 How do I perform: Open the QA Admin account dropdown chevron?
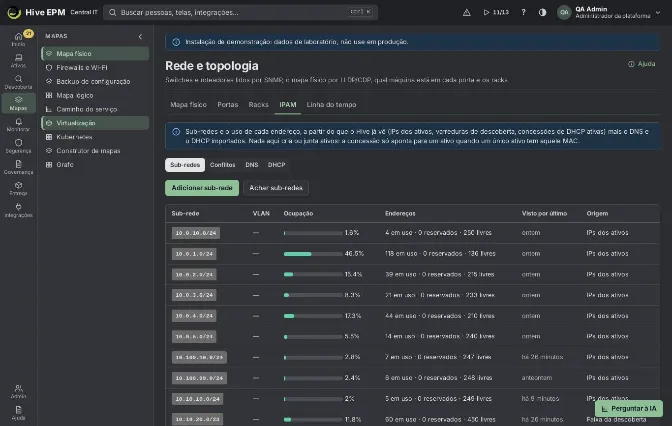point(658,12)
